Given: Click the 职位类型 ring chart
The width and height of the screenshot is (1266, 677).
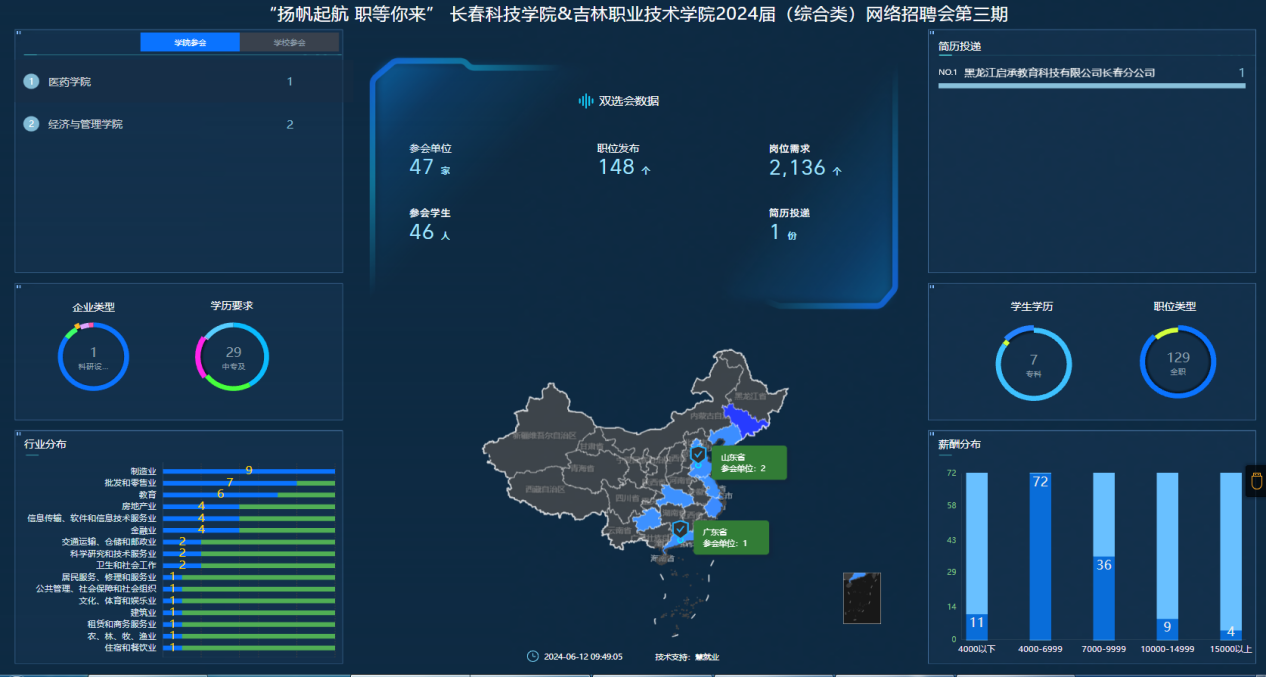Looking at the screenshot, I should coord(1178,362).
